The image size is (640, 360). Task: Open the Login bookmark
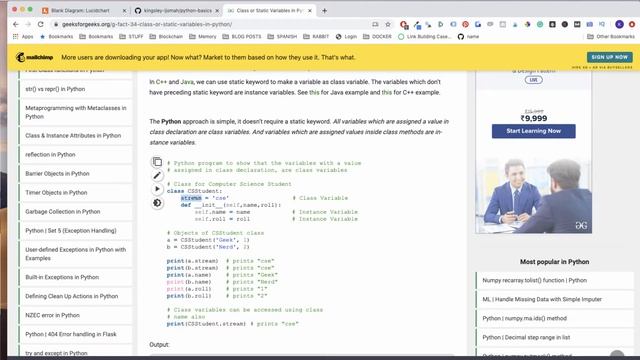346,37
